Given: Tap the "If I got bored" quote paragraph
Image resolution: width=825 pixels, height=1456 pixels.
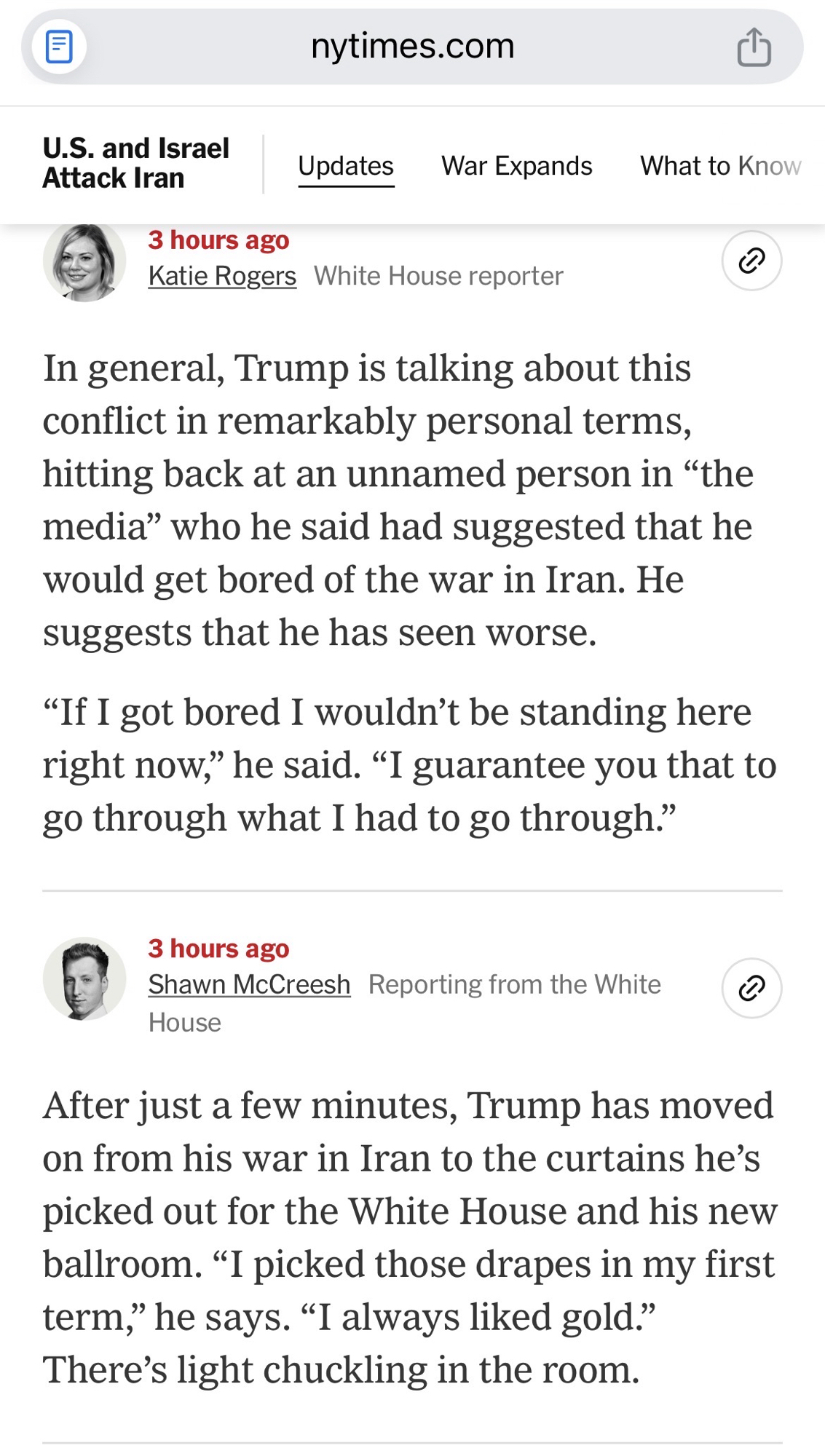Looking at the screenshot, I should [409, 764].
